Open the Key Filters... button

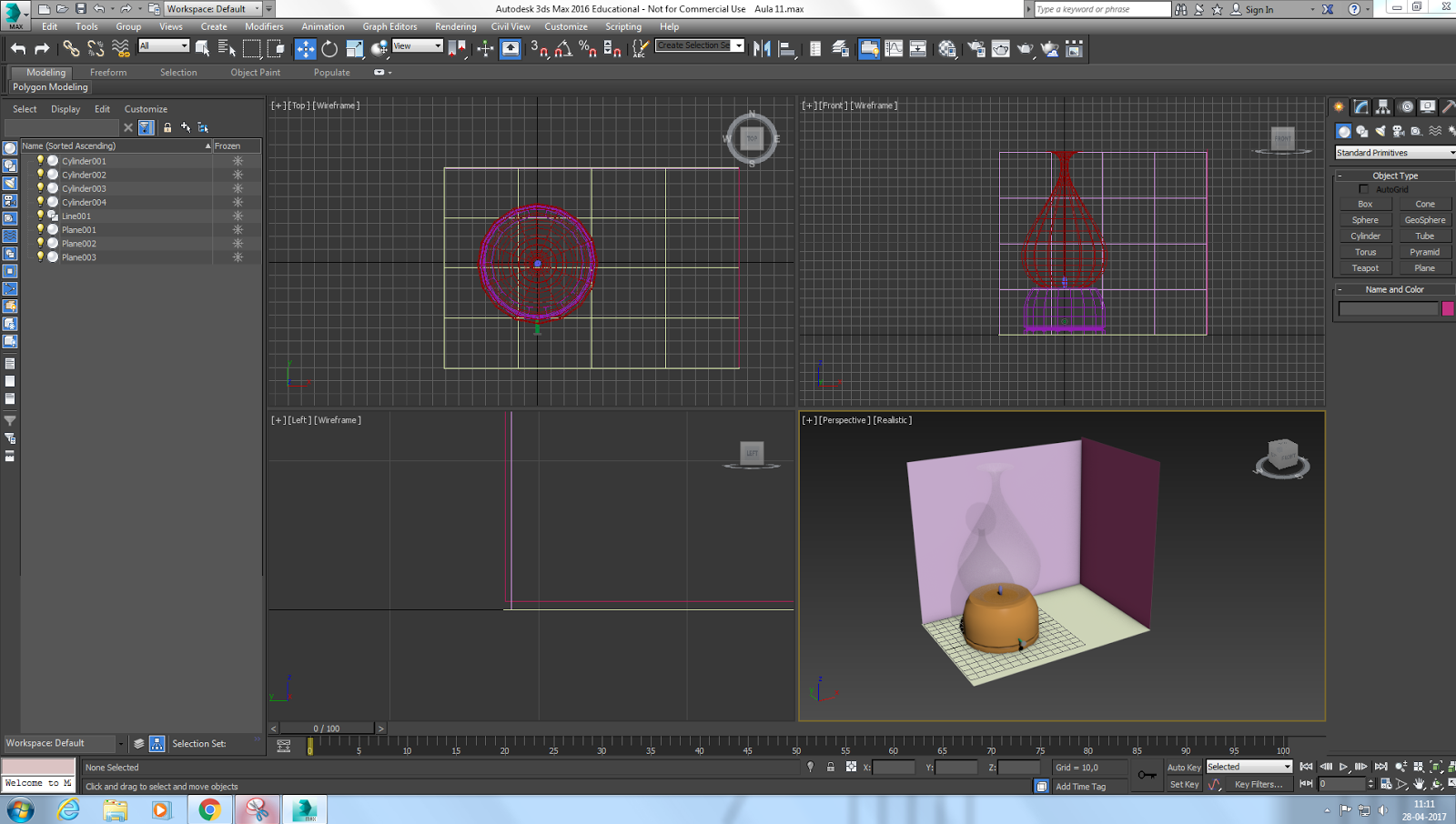click(1259, 784)
